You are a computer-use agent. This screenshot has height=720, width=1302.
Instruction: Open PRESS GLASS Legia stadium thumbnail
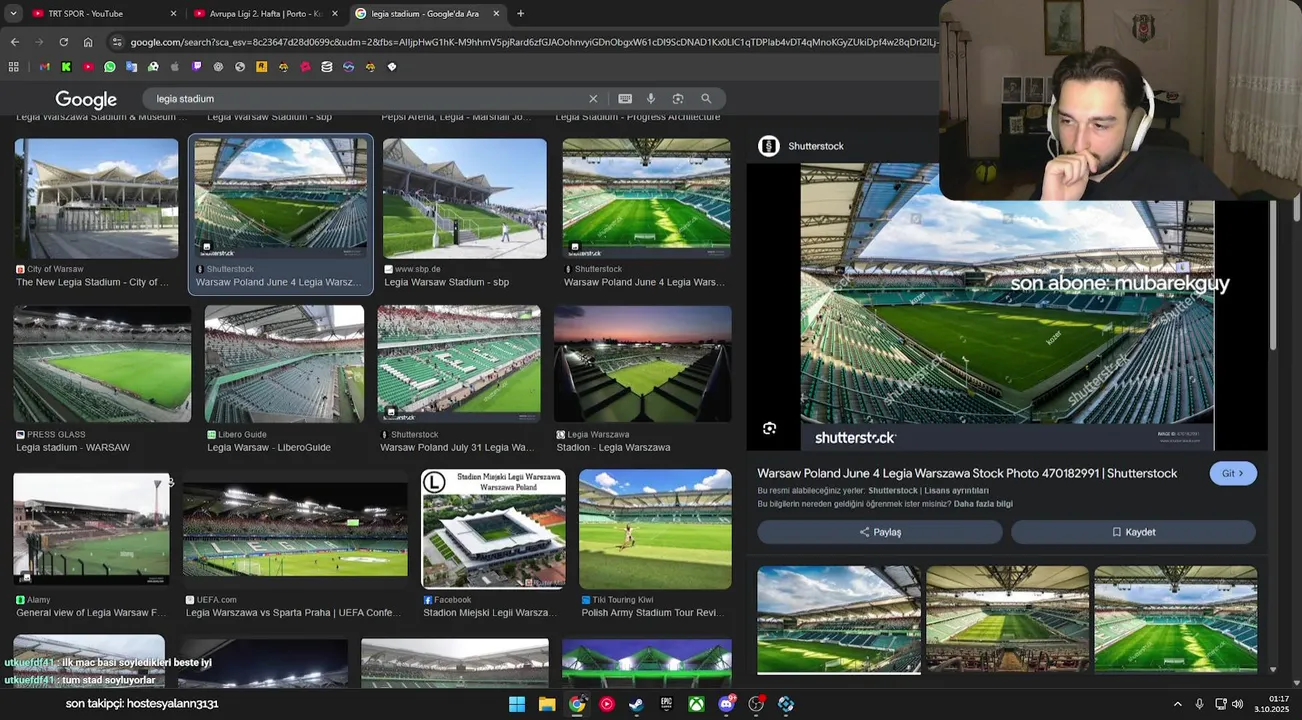[x=102, y=364]
